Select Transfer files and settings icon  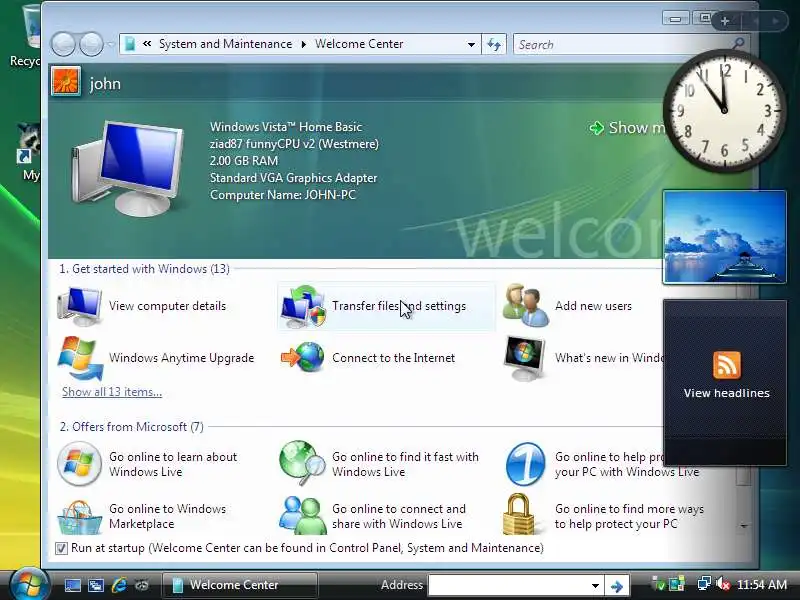point(303,306)
